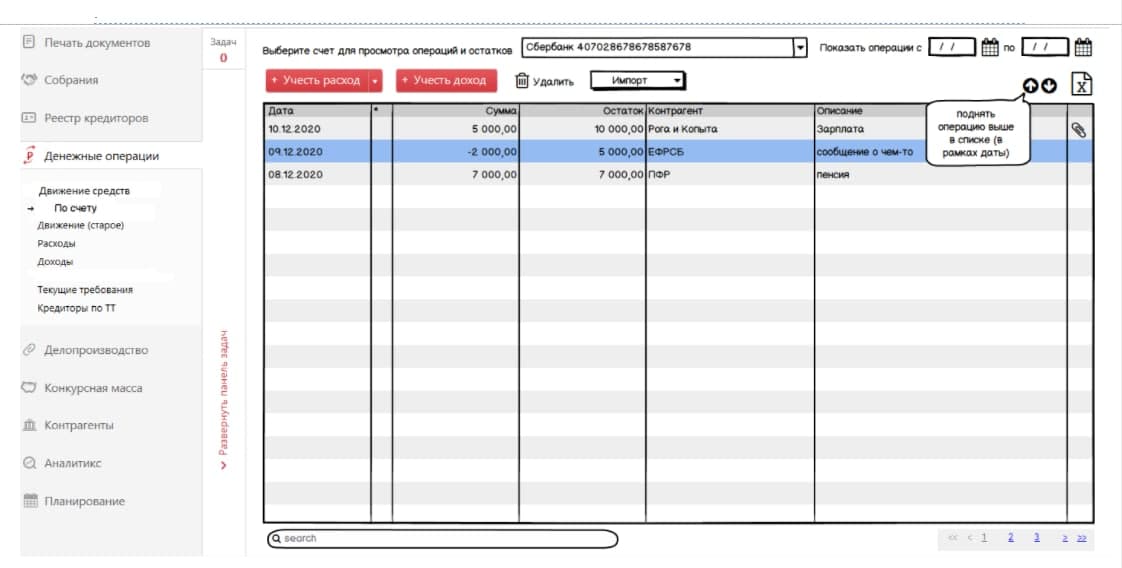This screenshot has height=568, width=1122.
Task: Expand the task panel
Action: point(224,400)
